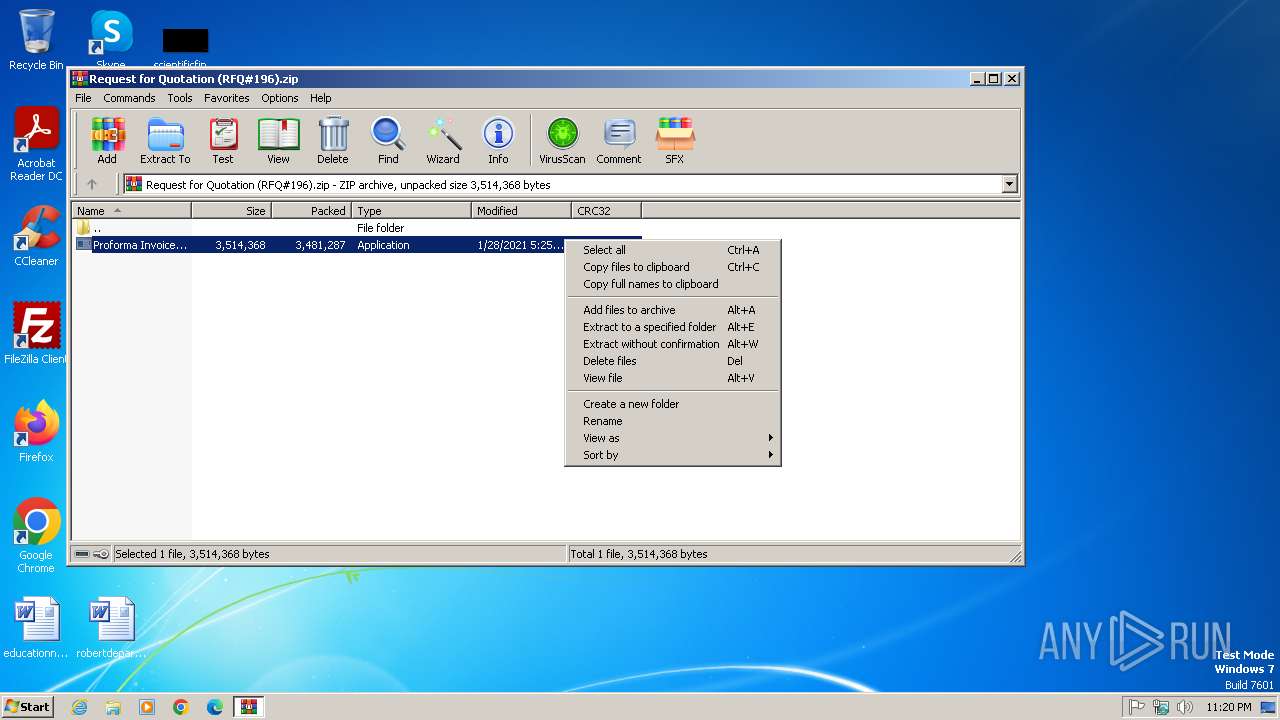Sort by Size column header
Viewport: 1280px width, 720px height.
(x=231, y=211)
